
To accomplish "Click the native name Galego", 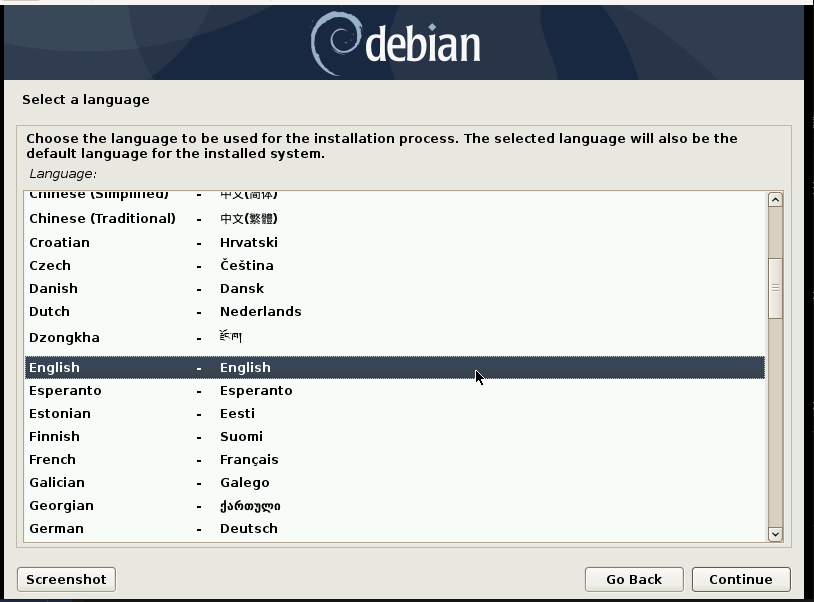I will point(245,483).
